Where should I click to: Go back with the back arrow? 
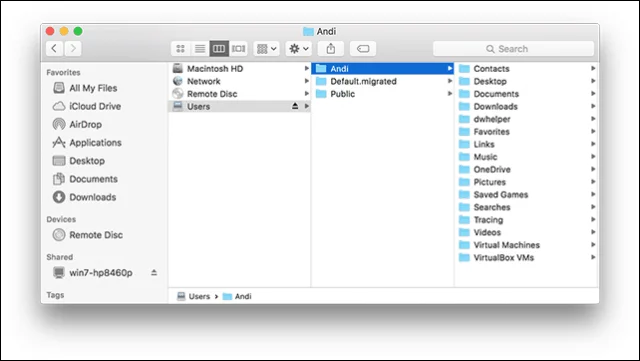tap(54, 49)
